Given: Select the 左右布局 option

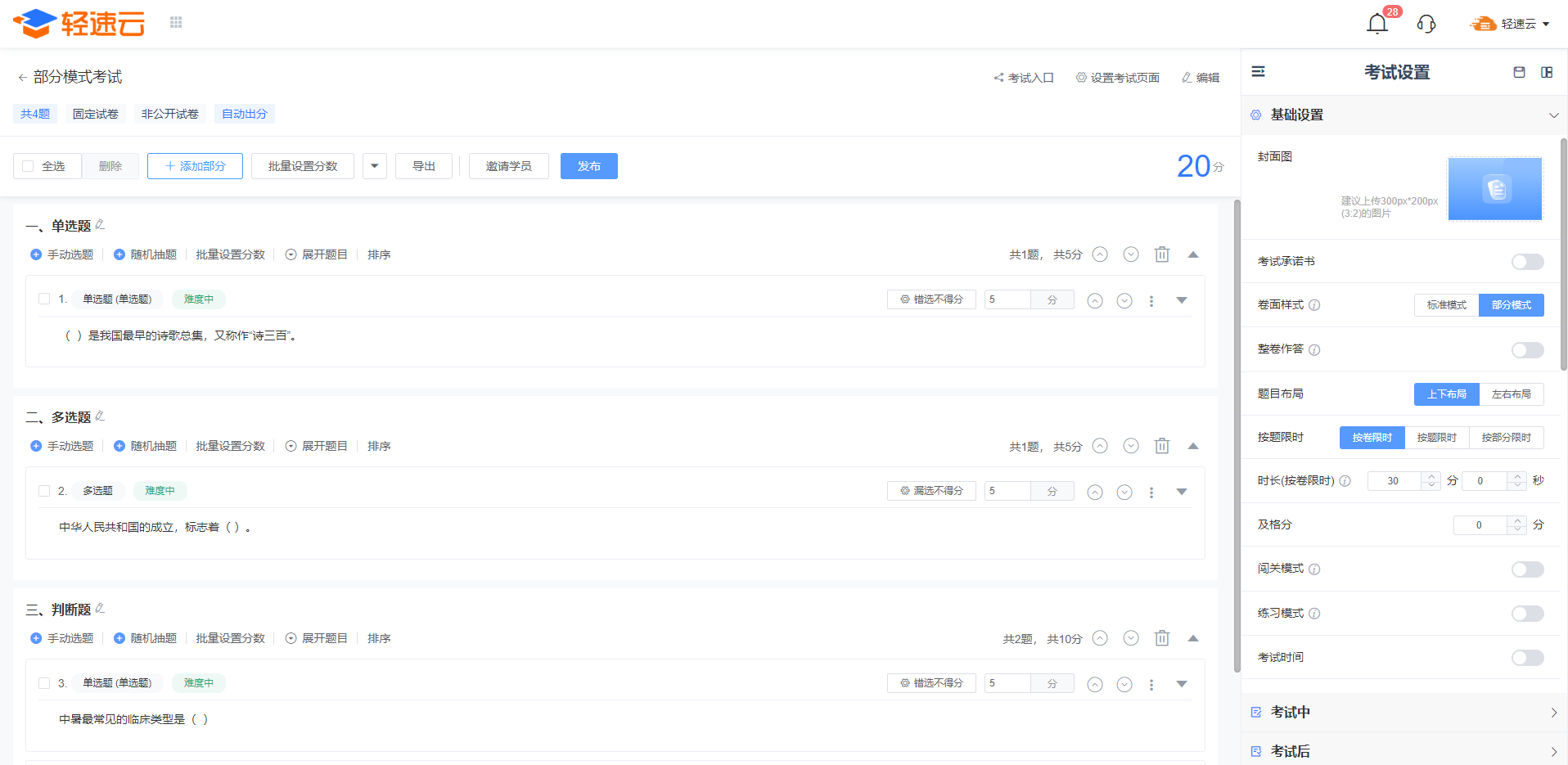Looking at the screenshot, I should [1511, 394].
